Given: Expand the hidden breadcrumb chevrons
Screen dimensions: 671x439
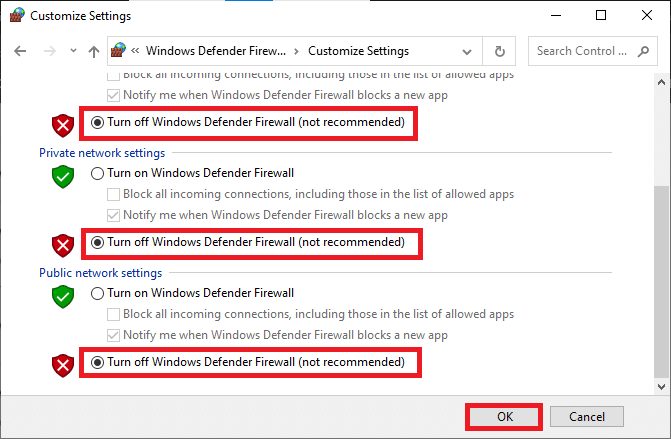Looking at the screenshot, I should pos(135,51).
